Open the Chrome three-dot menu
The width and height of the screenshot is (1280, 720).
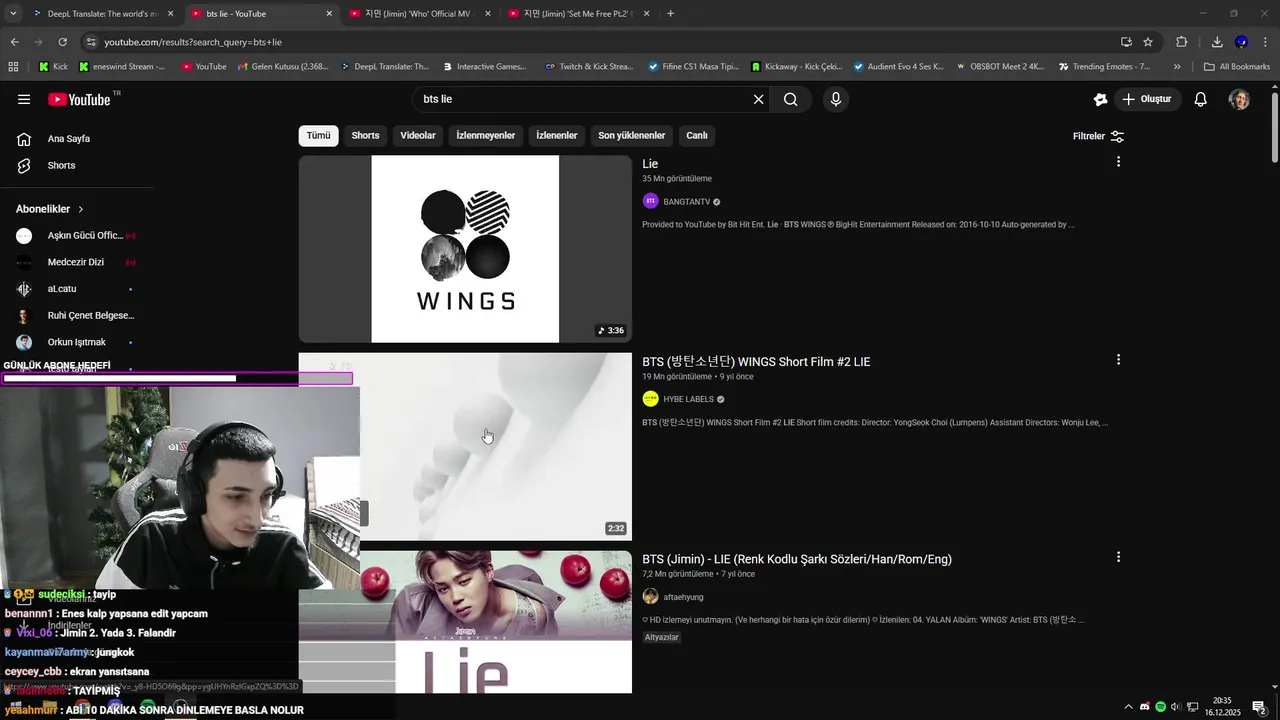click(1265, 42)
